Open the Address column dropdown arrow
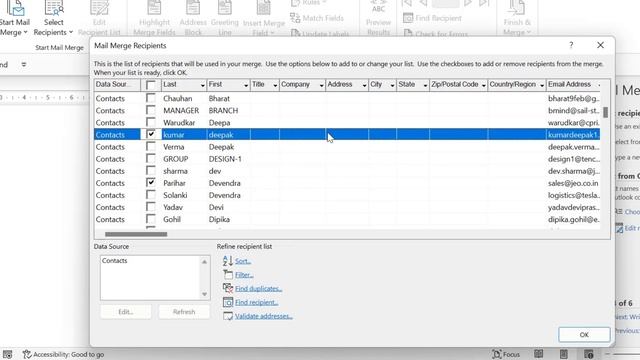This screenshot has height=360, width=640. click(364, 85)
